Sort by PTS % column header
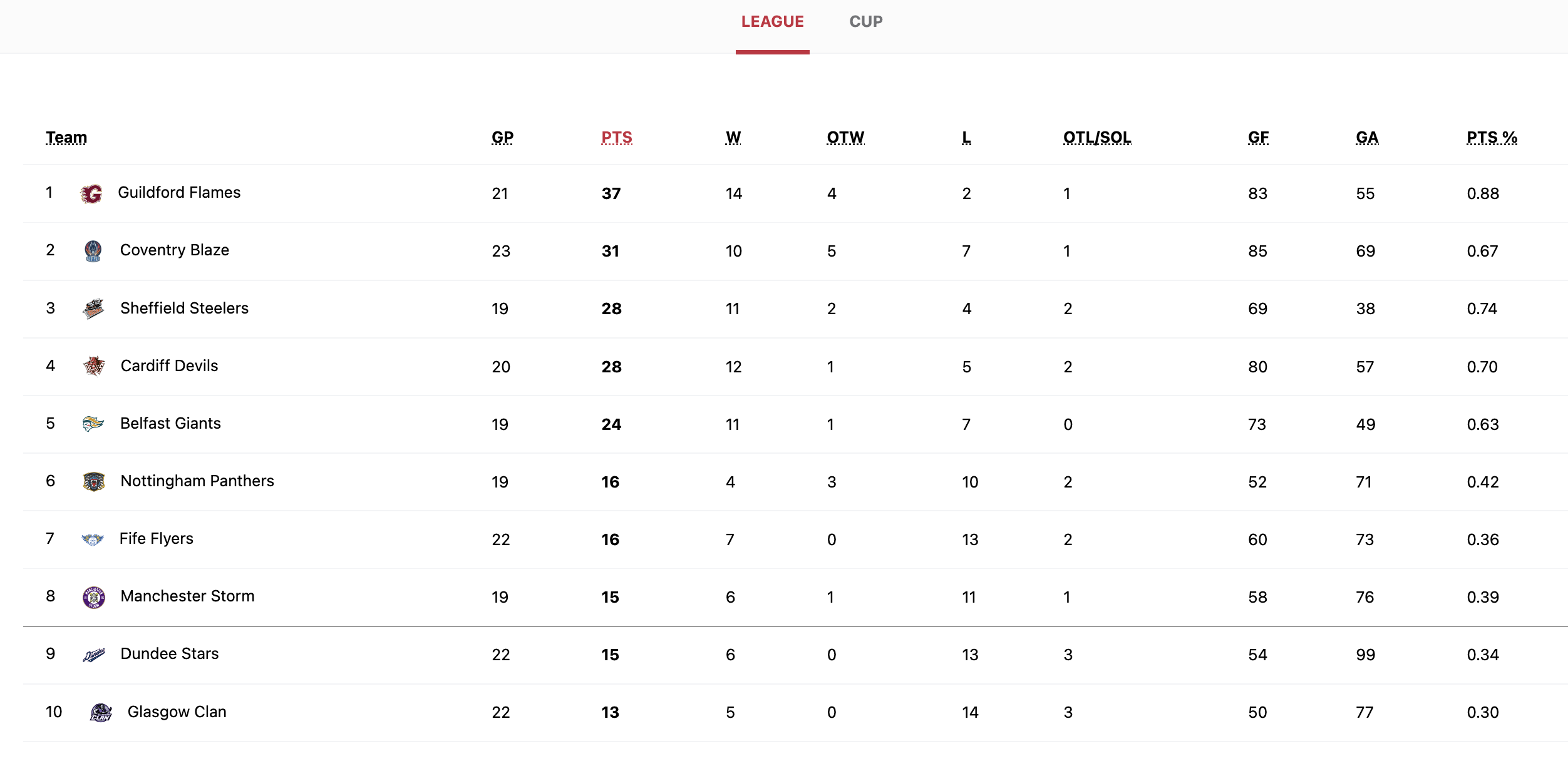Image resolution: width=1568 pixels, height=766 pixels. click(1492, 138)
